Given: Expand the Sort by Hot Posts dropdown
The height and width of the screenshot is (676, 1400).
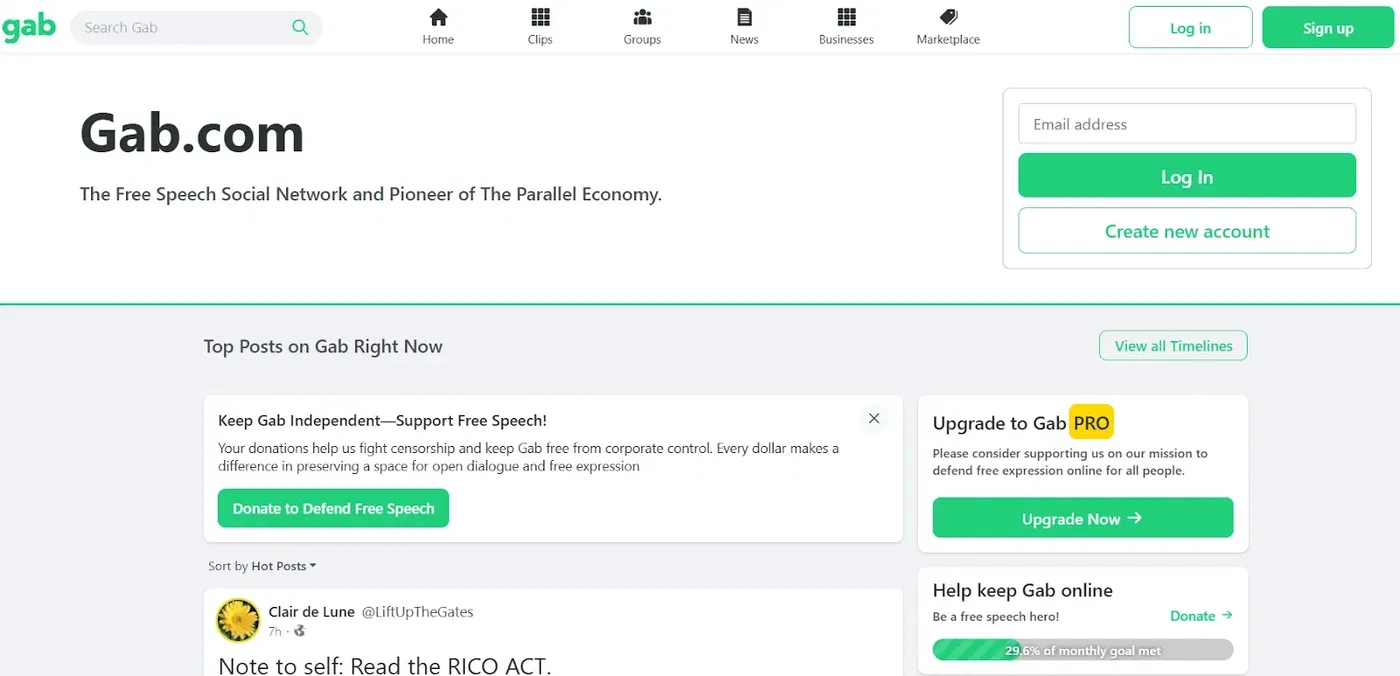Looking at the screenshot, I should tap(283, 566).
